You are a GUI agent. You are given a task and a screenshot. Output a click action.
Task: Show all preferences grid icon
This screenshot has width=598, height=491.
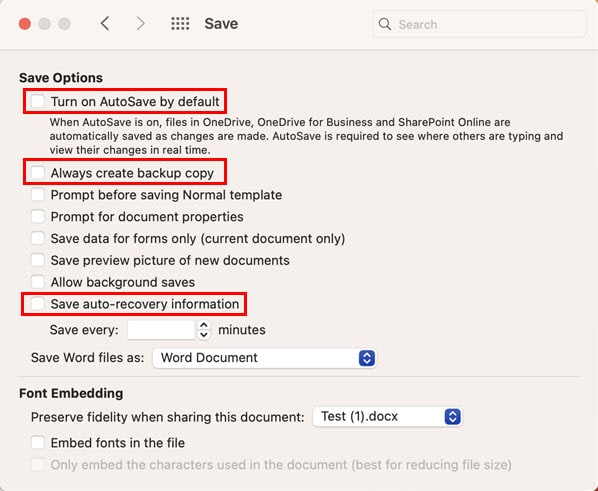(x=180, y=24)
